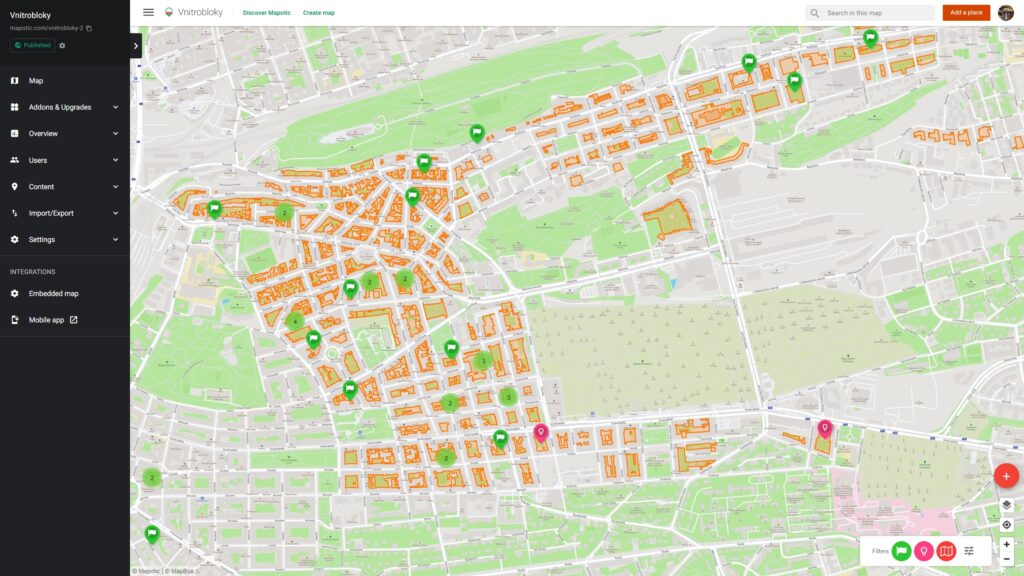The width and height of the screenshot is (1024, 576).
Task: Click the Filters label
Action: 880,551
